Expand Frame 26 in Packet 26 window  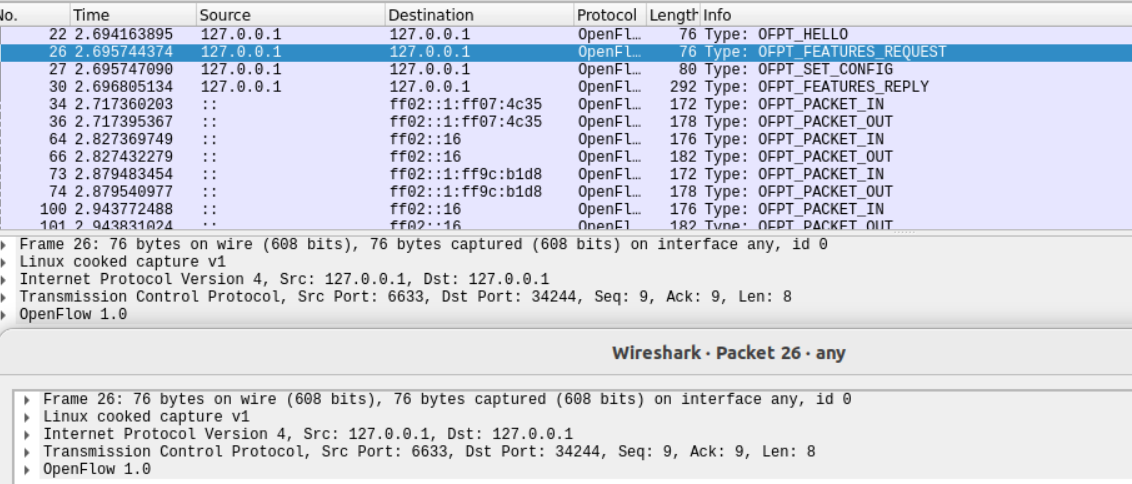33,400
